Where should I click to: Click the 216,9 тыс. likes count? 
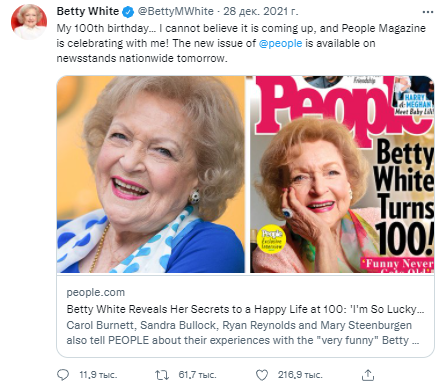[300, 375]
